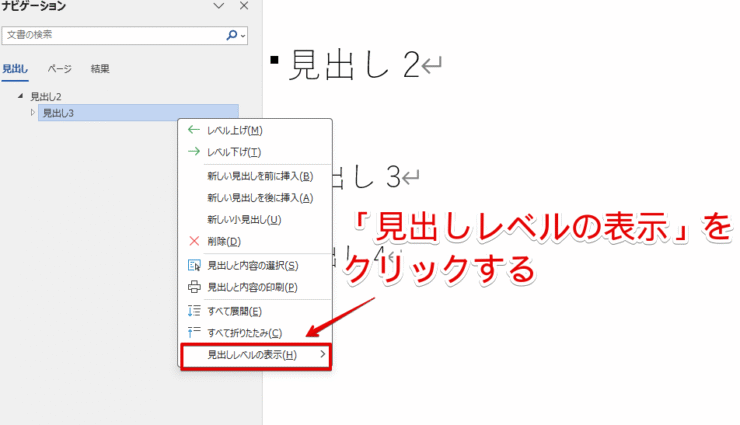Close the ナビゲーション pane

pos(244,6)
